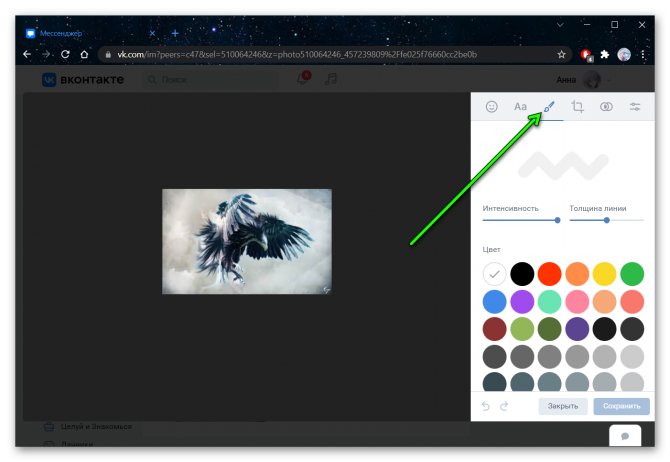Pick the blue color swatch
This screenshot has width=670, height=462.
tap(494, 301)
